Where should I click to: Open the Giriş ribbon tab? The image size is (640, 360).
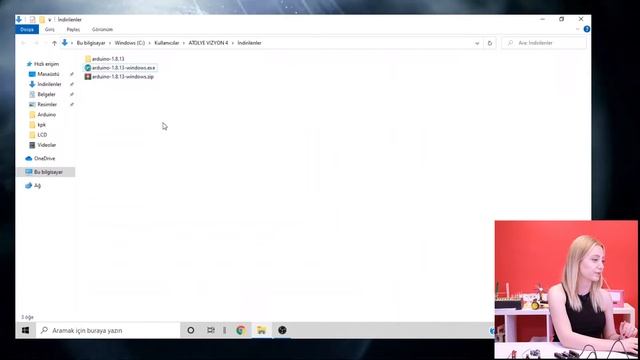tap(50, 29)
